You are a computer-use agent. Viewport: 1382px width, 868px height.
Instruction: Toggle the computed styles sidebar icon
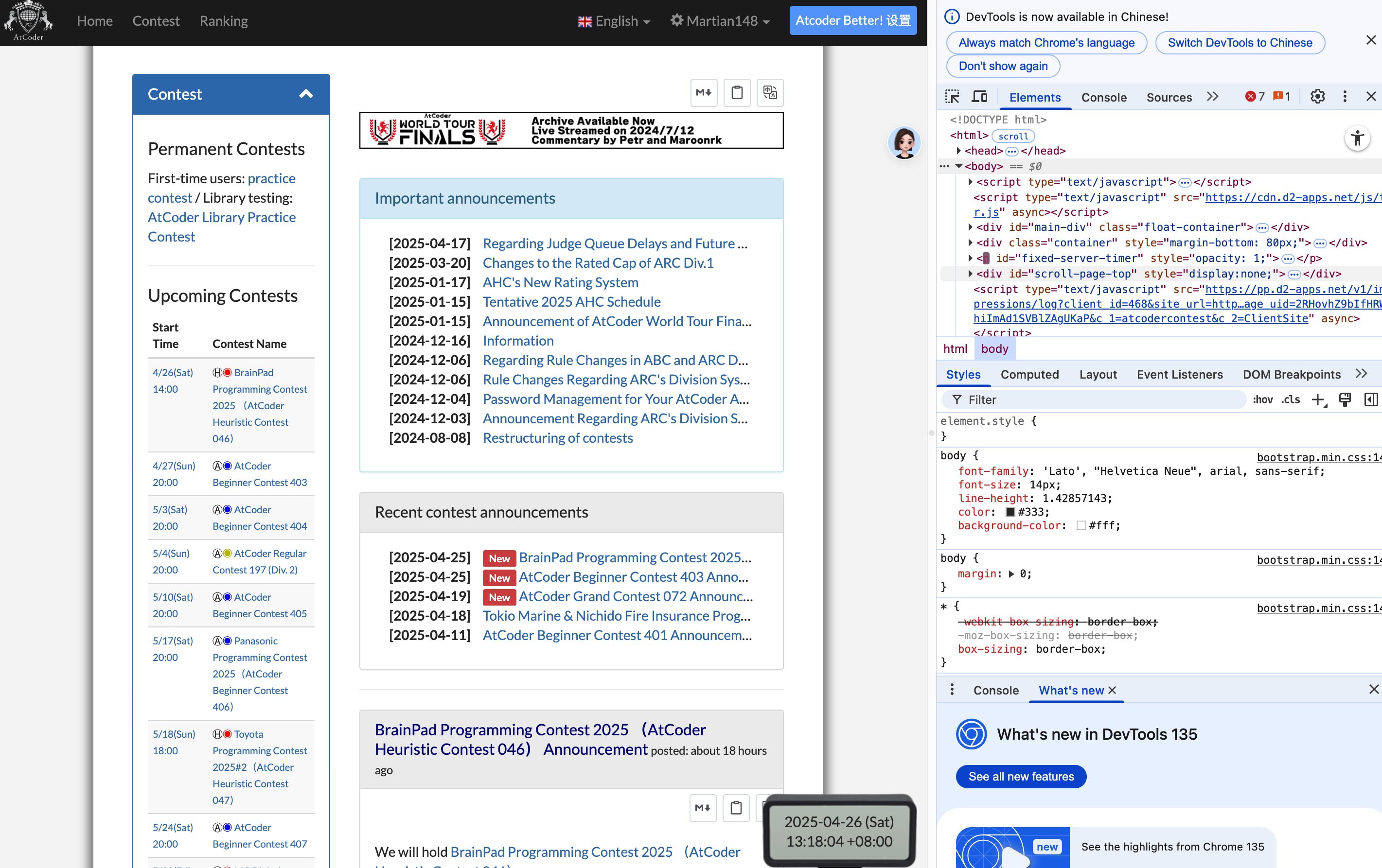tap(1370, 400)
